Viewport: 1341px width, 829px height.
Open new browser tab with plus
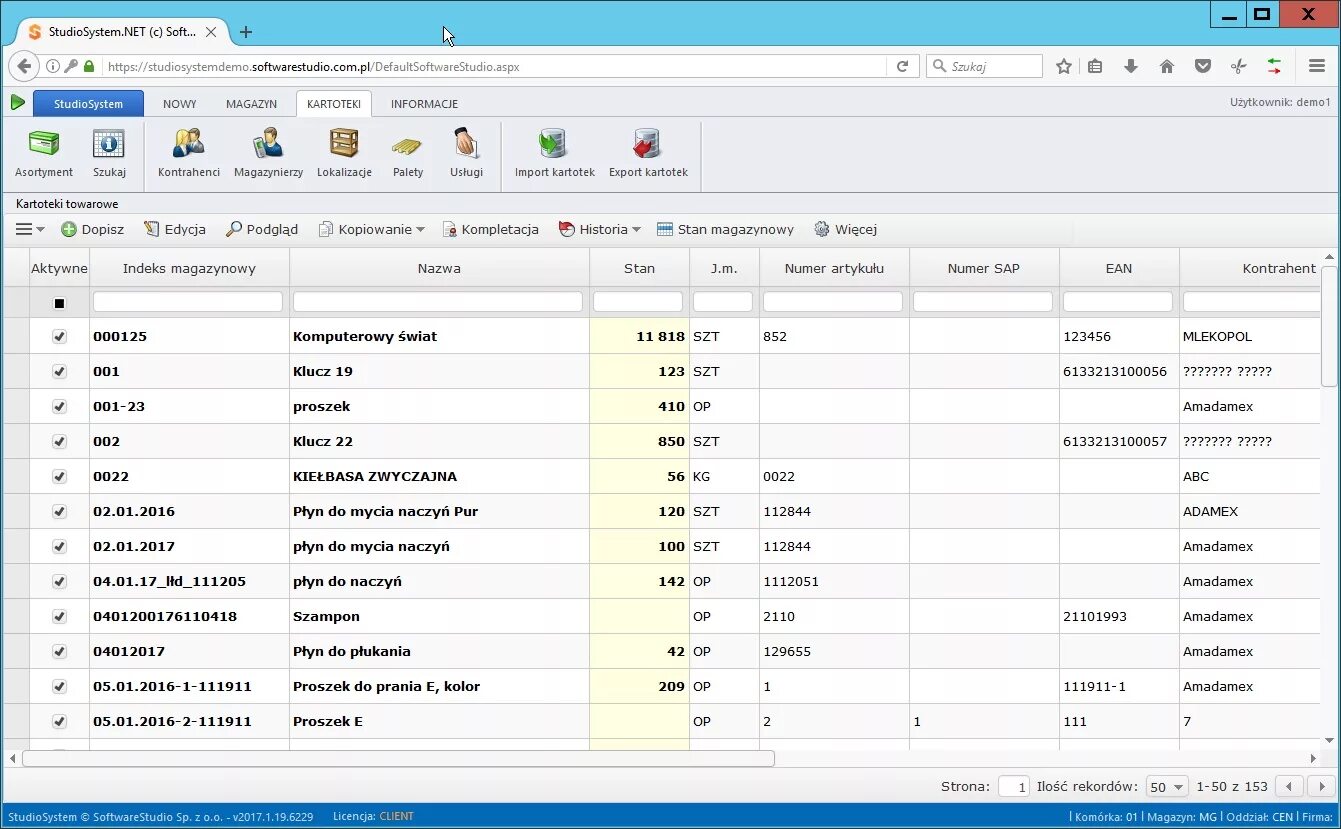(x=246, y=32)
